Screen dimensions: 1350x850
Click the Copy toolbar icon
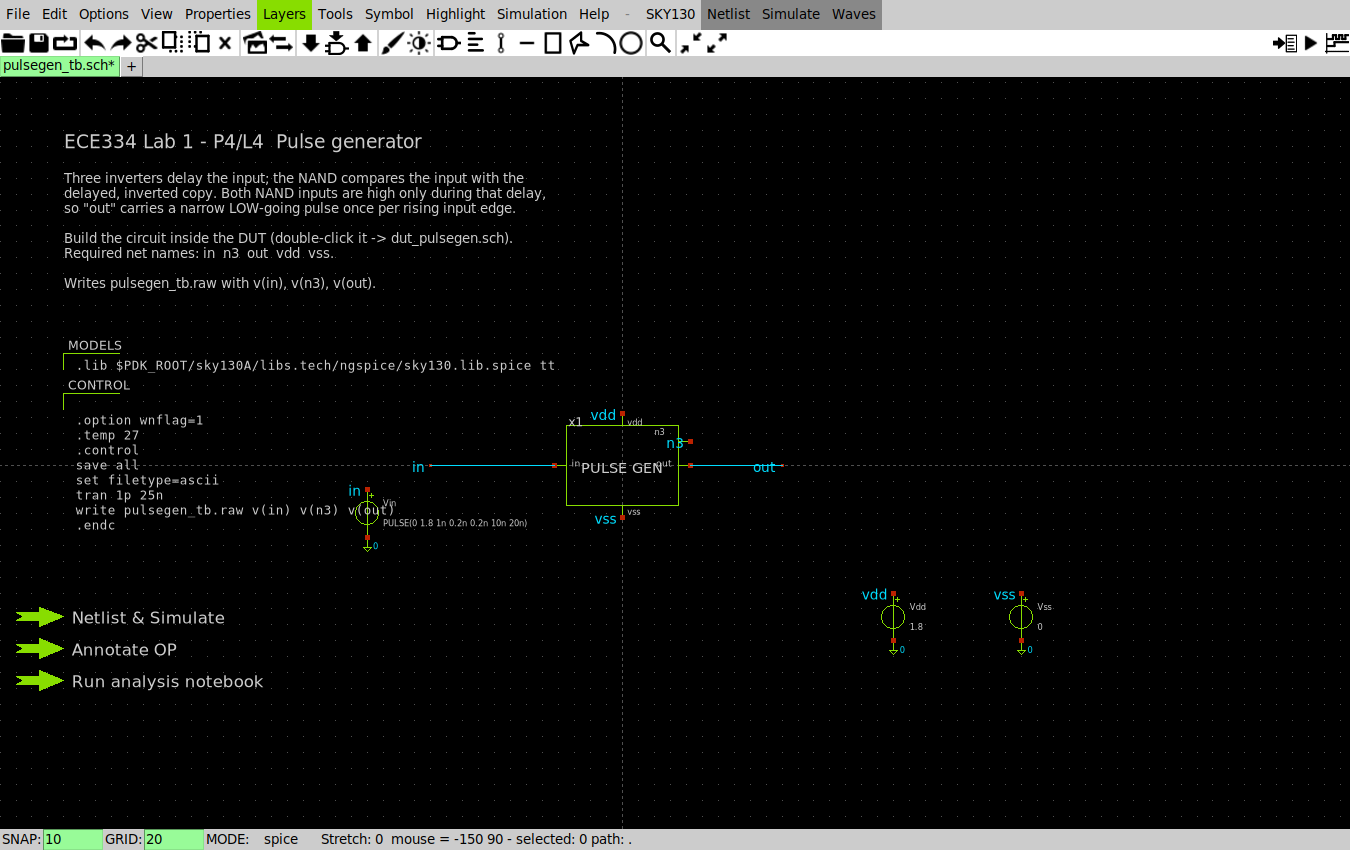click(x=171, y=43)
